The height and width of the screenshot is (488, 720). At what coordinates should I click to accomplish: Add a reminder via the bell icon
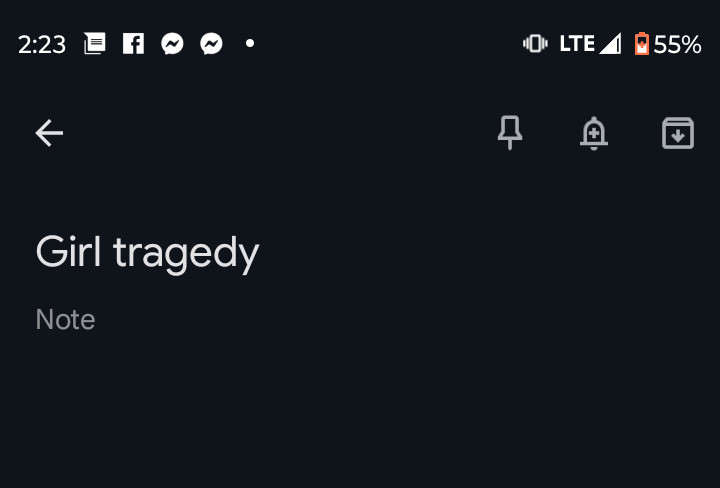[x=594, y=133]
